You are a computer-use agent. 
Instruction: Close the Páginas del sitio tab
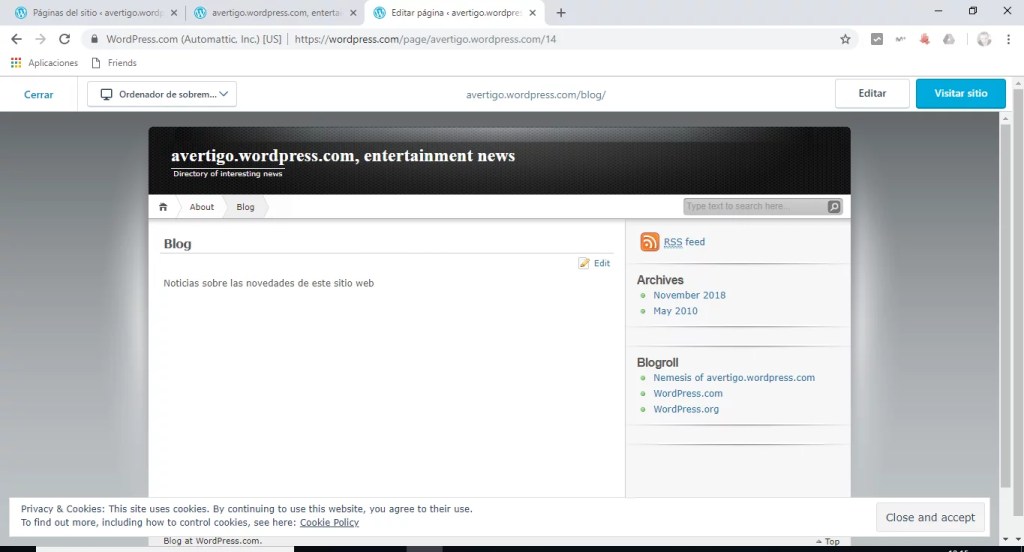pos(174,12)
